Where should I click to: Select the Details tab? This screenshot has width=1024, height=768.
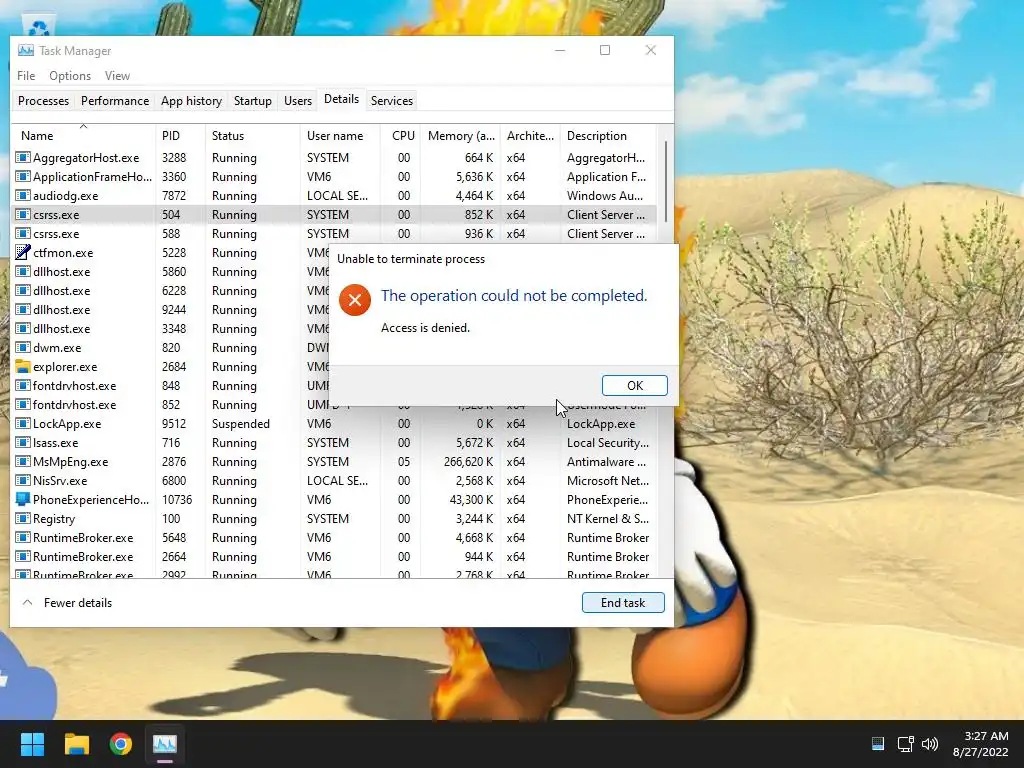[x=342, y=99]
